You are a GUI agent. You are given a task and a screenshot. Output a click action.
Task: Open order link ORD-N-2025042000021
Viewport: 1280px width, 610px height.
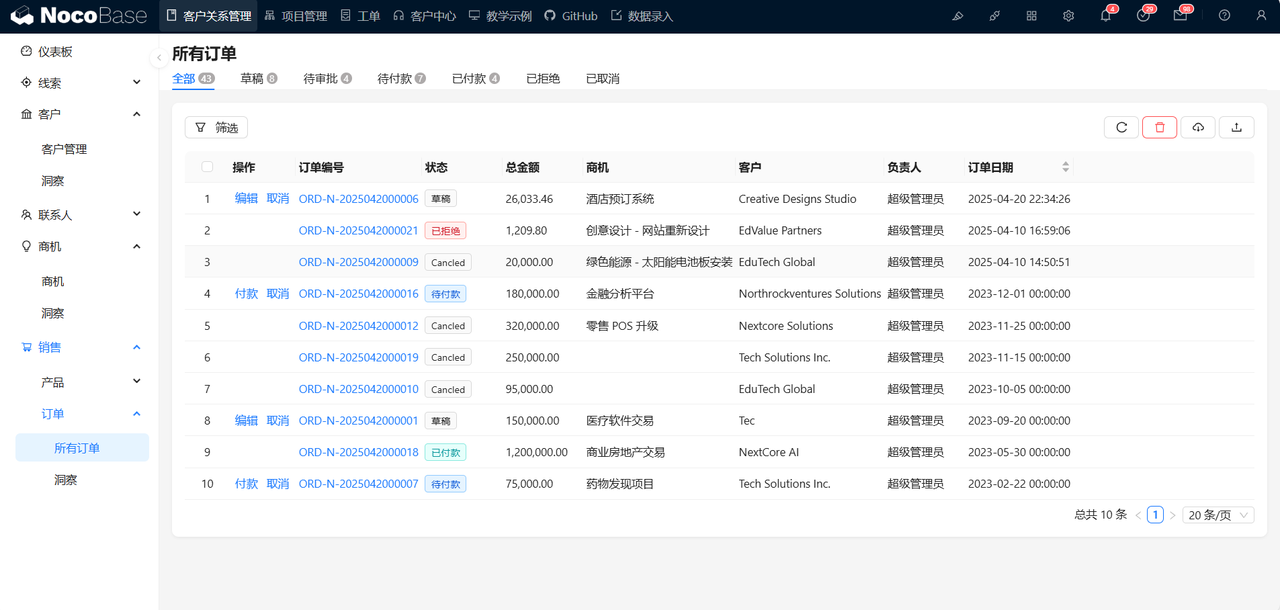358,231
